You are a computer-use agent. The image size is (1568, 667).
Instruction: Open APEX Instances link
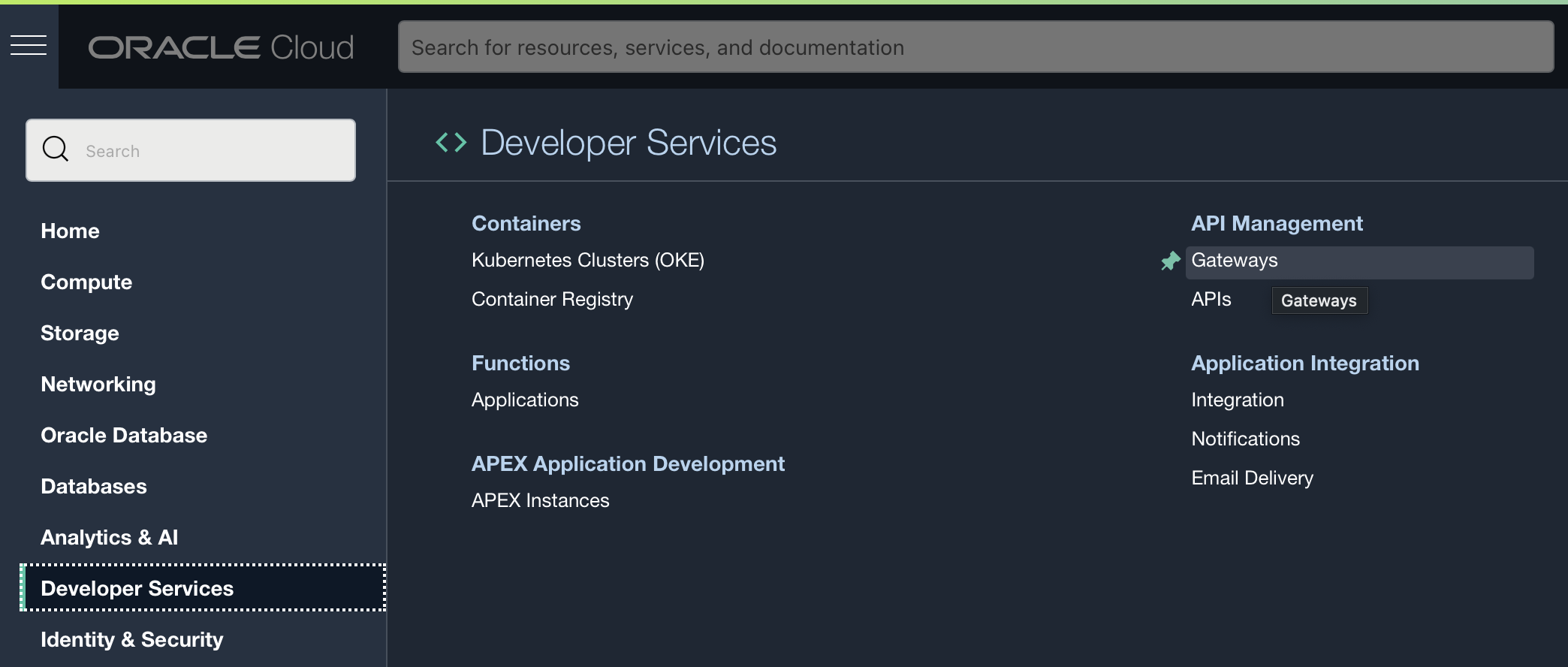pos(540,501)
